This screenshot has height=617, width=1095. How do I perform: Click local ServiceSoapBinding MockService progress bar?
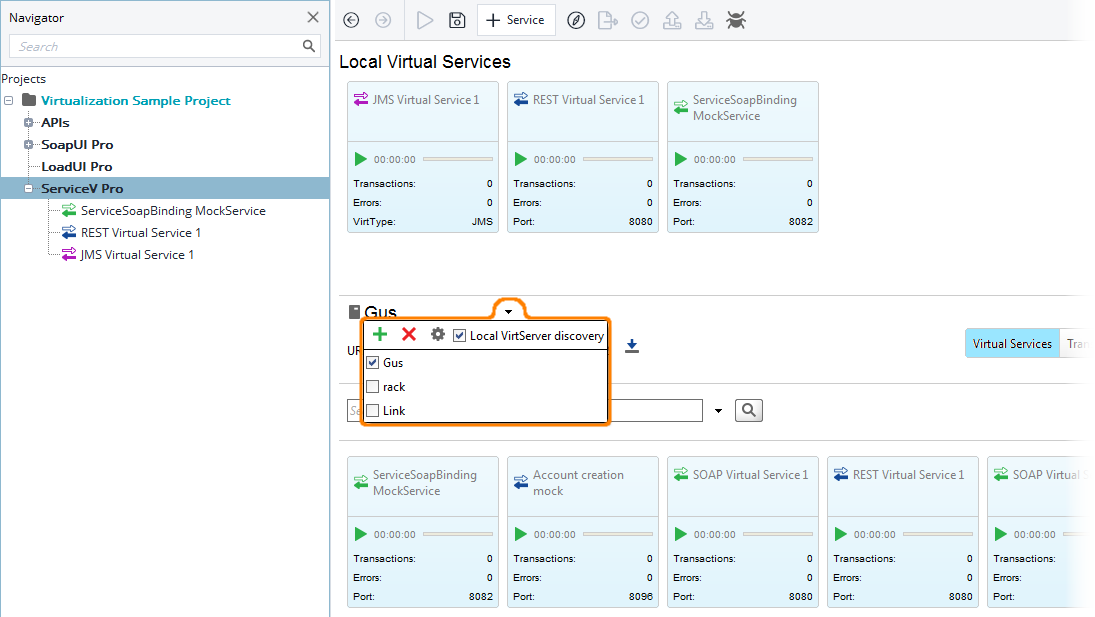(x=778, y=159)
